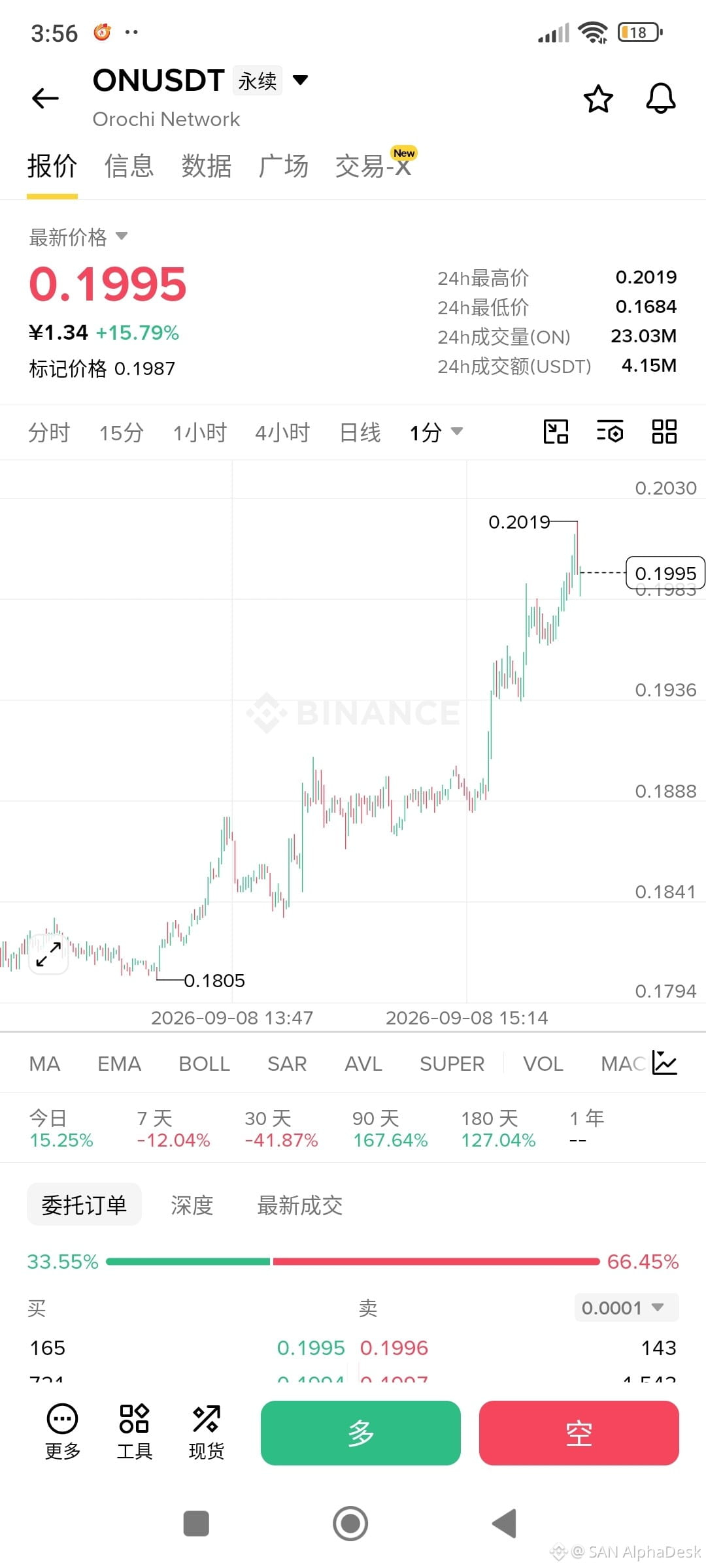Open the chart grid layout icon
Screen dimensions: 706x1568
click(664, 432)
